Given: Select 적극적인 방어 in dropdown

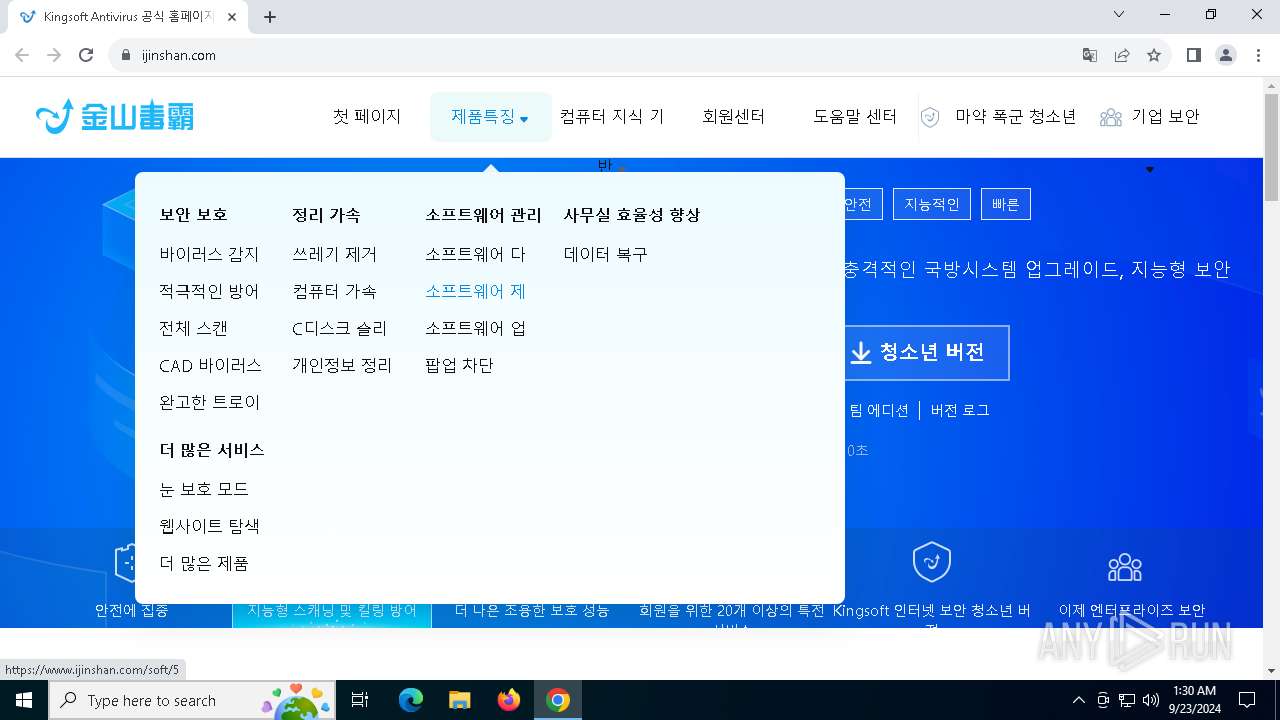Looking at the screenshot, I should 209,291.
